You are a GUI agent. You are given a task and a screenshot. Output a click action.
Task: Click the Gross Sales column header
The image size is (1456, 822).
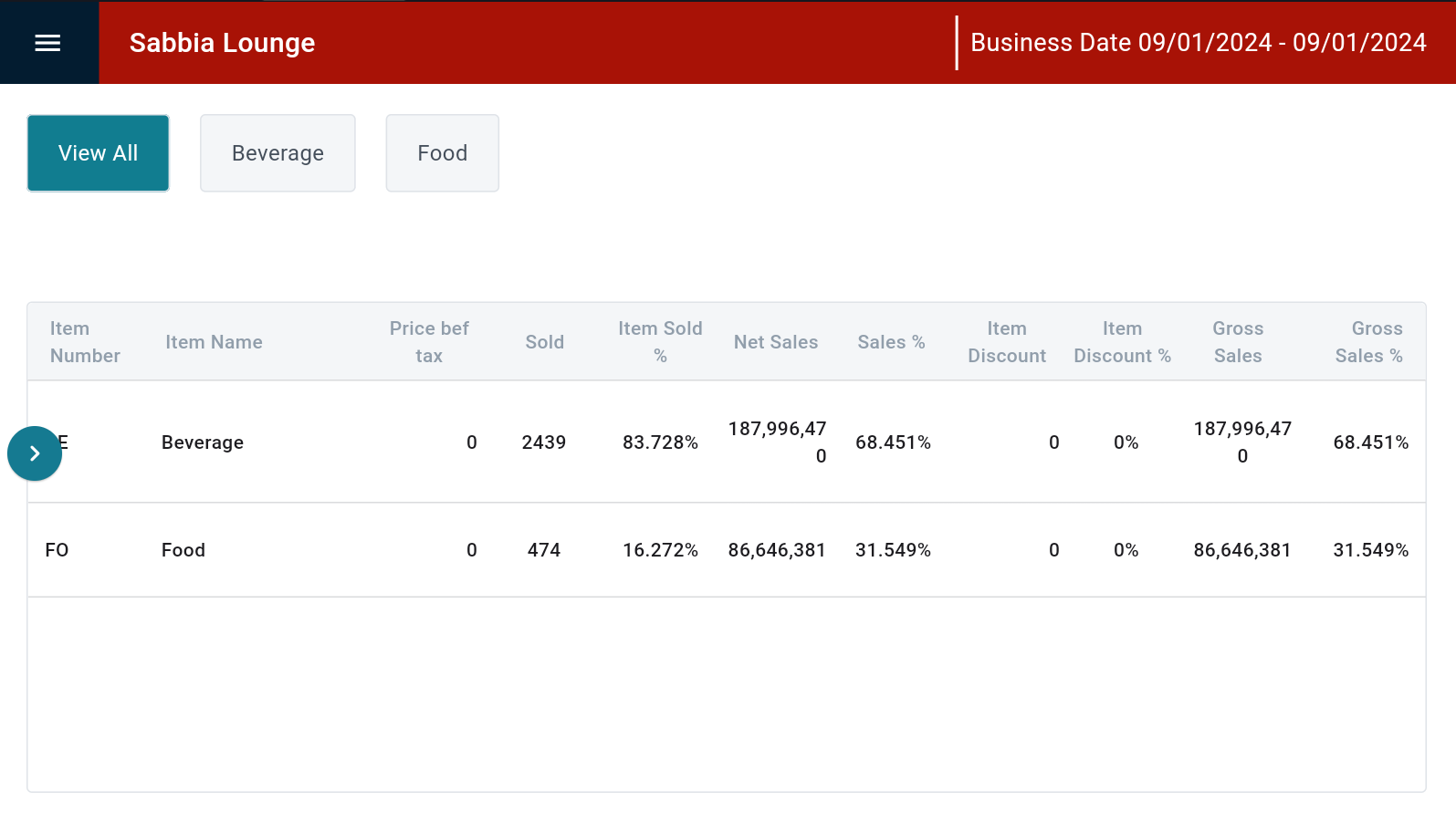point(1238,342)
